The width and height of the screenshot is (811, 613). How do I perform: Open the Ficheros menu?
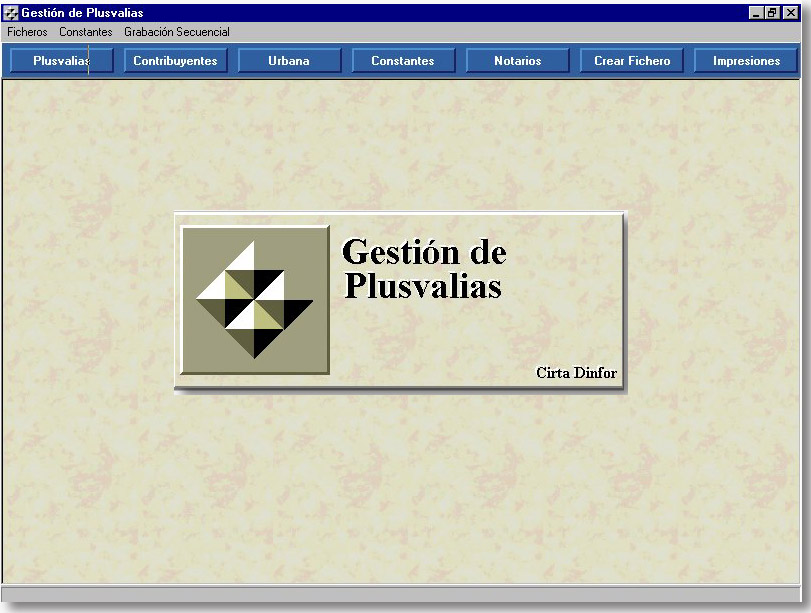(27, 32)
